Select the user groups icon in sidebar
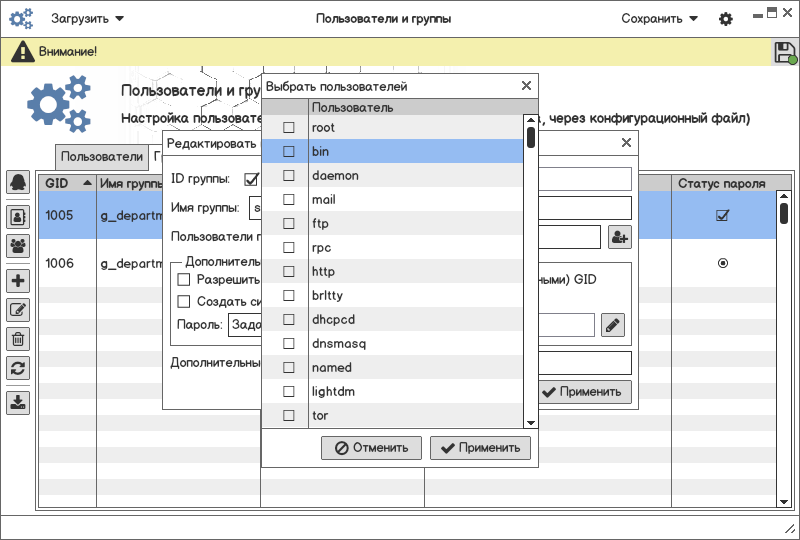Screen dimensions: 800x540 tap(18, 245)
